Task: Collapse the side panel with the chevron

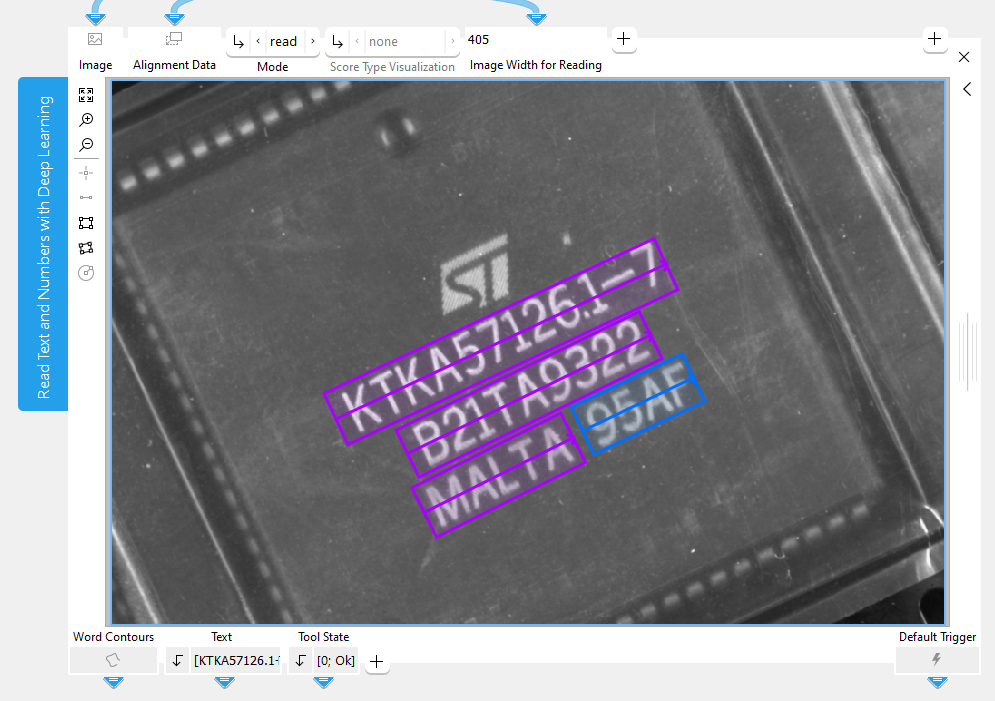Action: pos(967,89)
